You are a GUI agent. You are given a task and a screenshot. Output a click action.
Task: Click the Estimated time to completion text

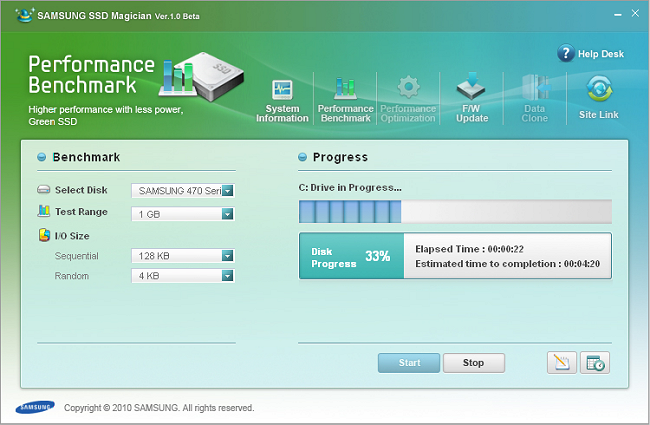tap(507, 264)
